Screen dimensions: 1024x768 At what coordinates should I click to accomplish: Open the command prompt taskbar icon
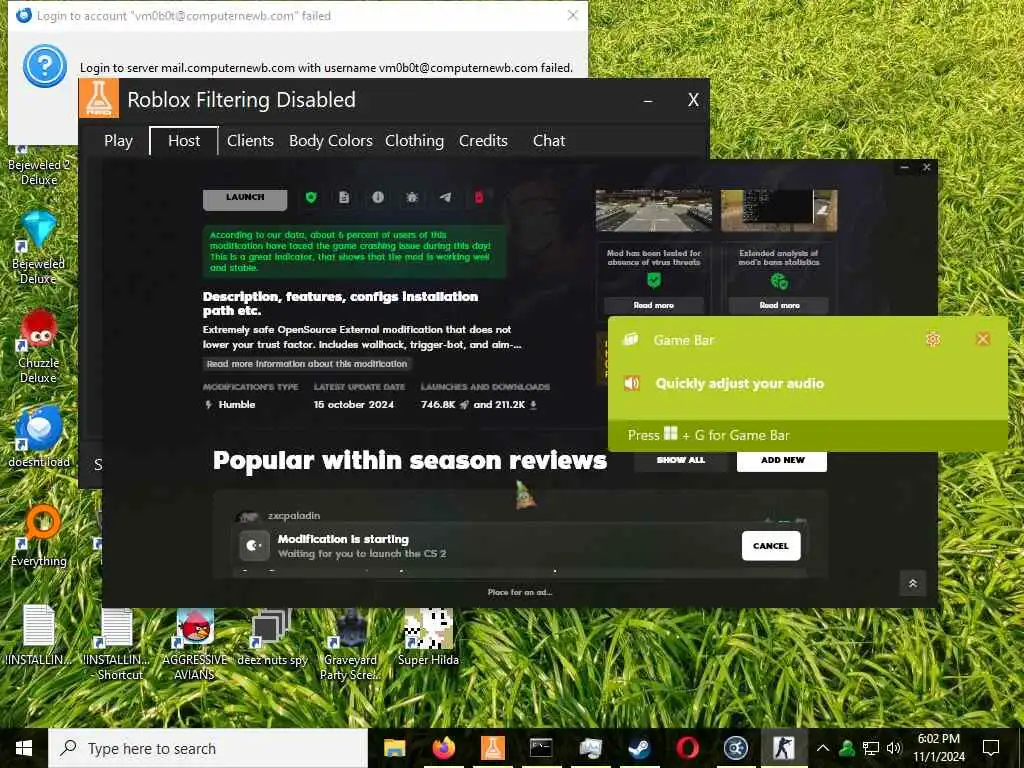pos(541,748)
